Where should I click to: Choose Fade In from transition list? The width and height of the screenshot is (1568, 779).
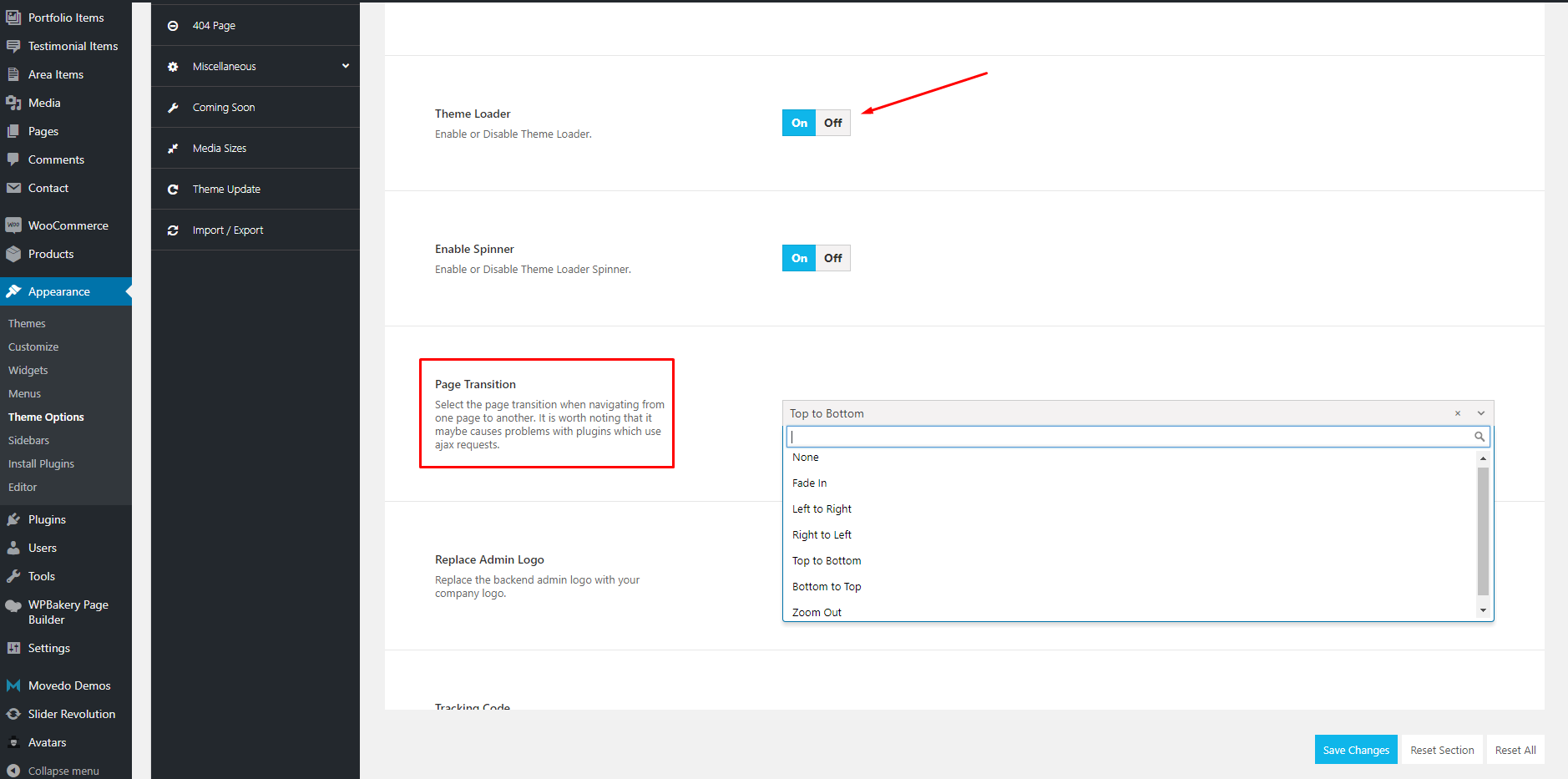pyautogui.click(x=809, y=483)
